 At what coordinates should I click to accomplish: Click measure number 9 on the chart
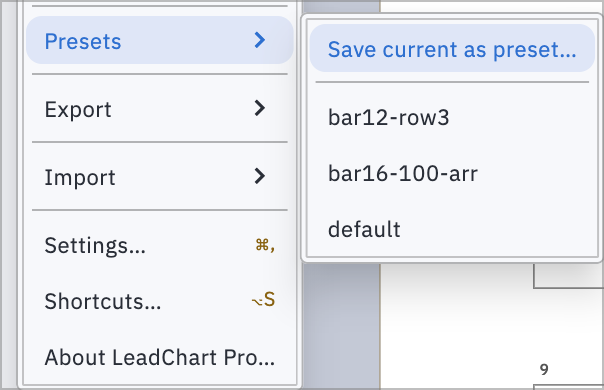(x=544, y=369)
